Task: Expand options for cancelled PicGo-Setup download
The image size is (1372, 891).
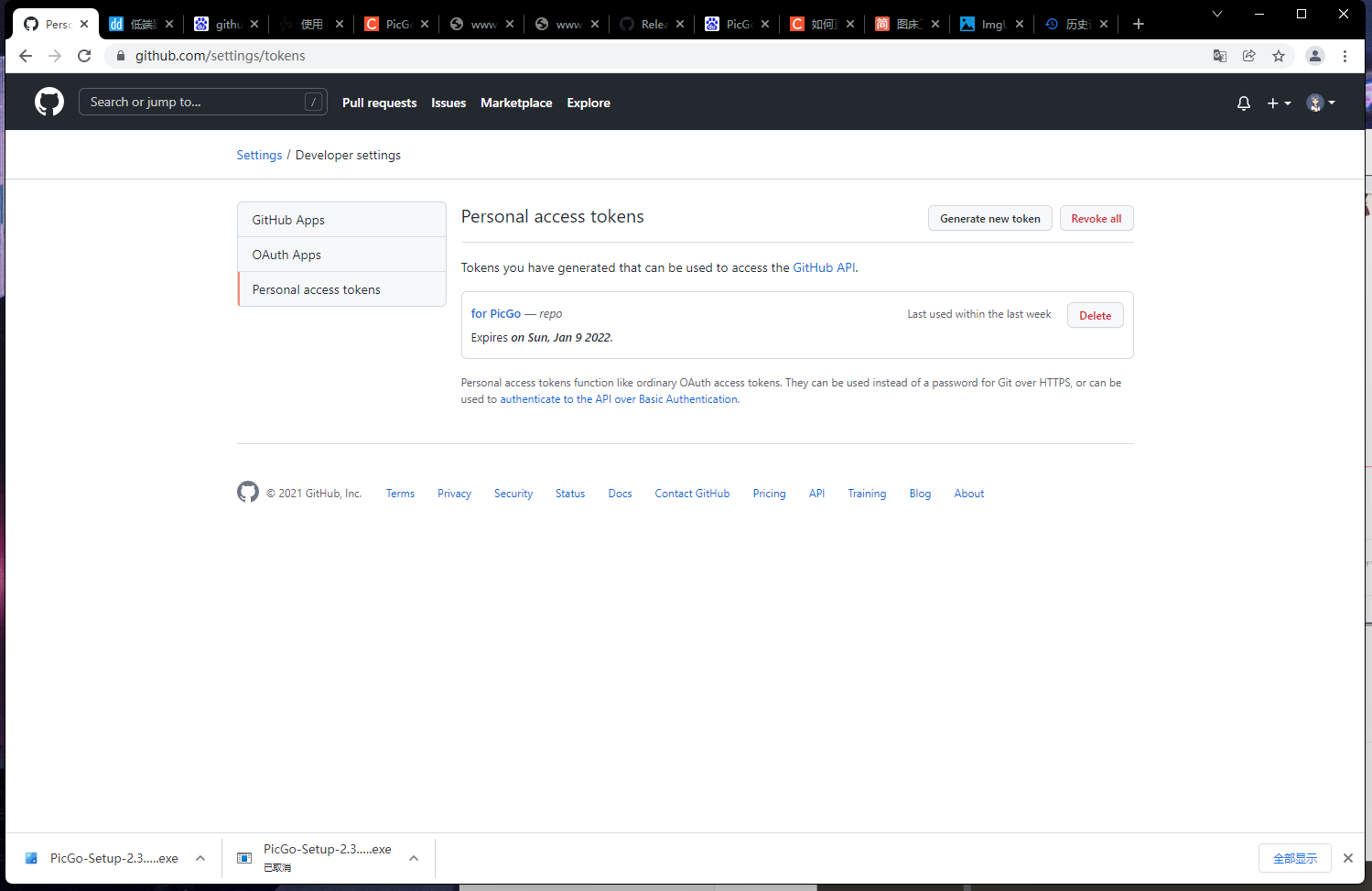Action: tap(414, 858)
